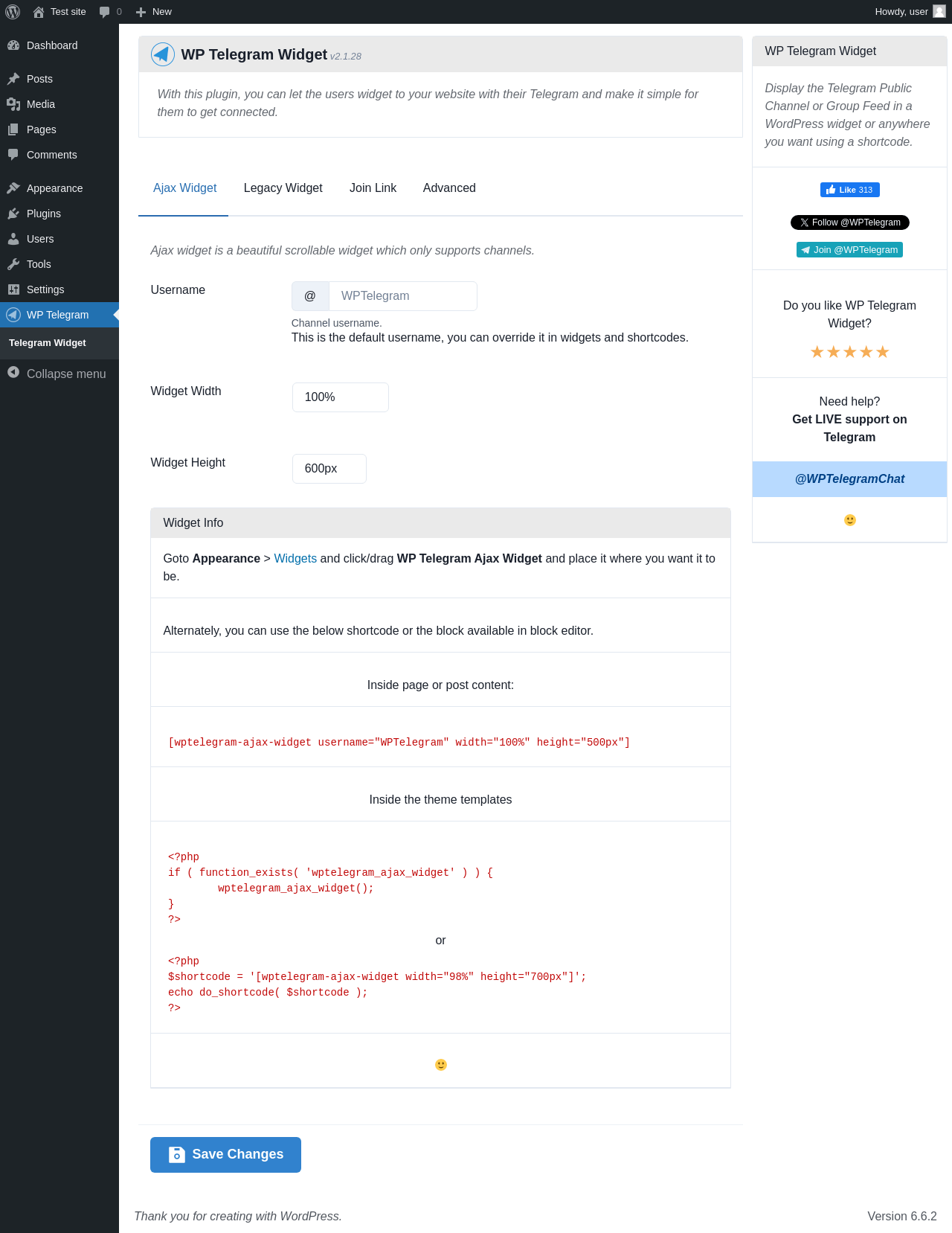Click the Users person icon
Viewport: 952px width, 1233px height.
point(13,239)
